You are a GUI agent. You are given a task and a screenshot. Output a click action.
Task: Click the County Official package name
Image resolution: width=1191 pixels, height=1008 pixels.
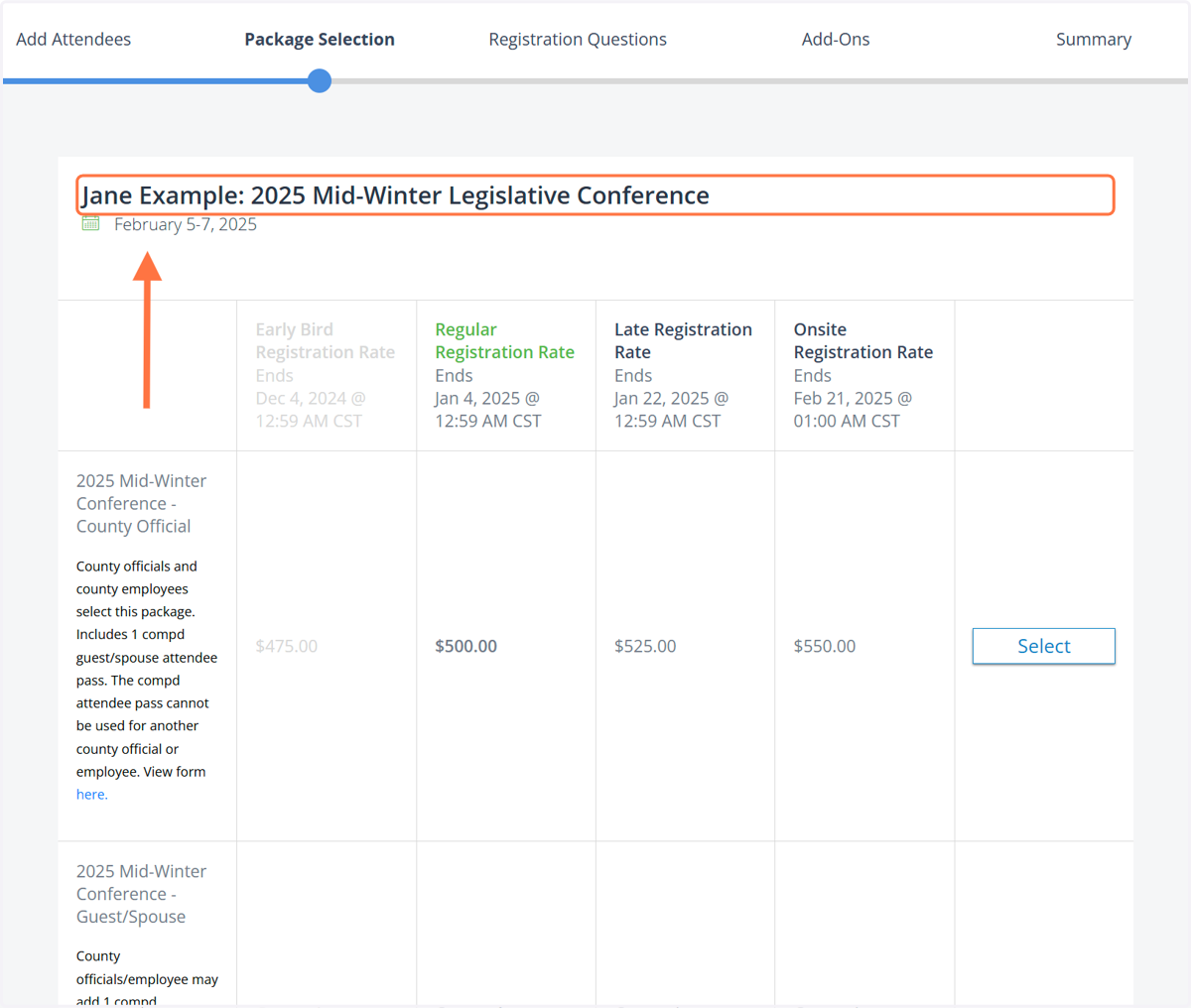tap(142, 504)
